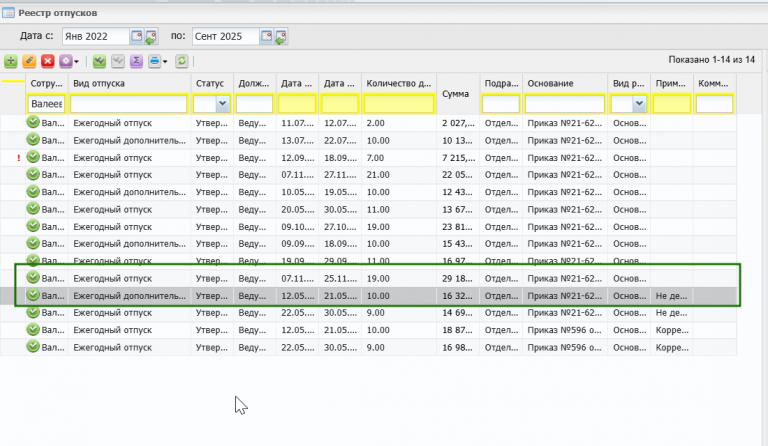Click the по field showing Сент 2025

[225, 36]
